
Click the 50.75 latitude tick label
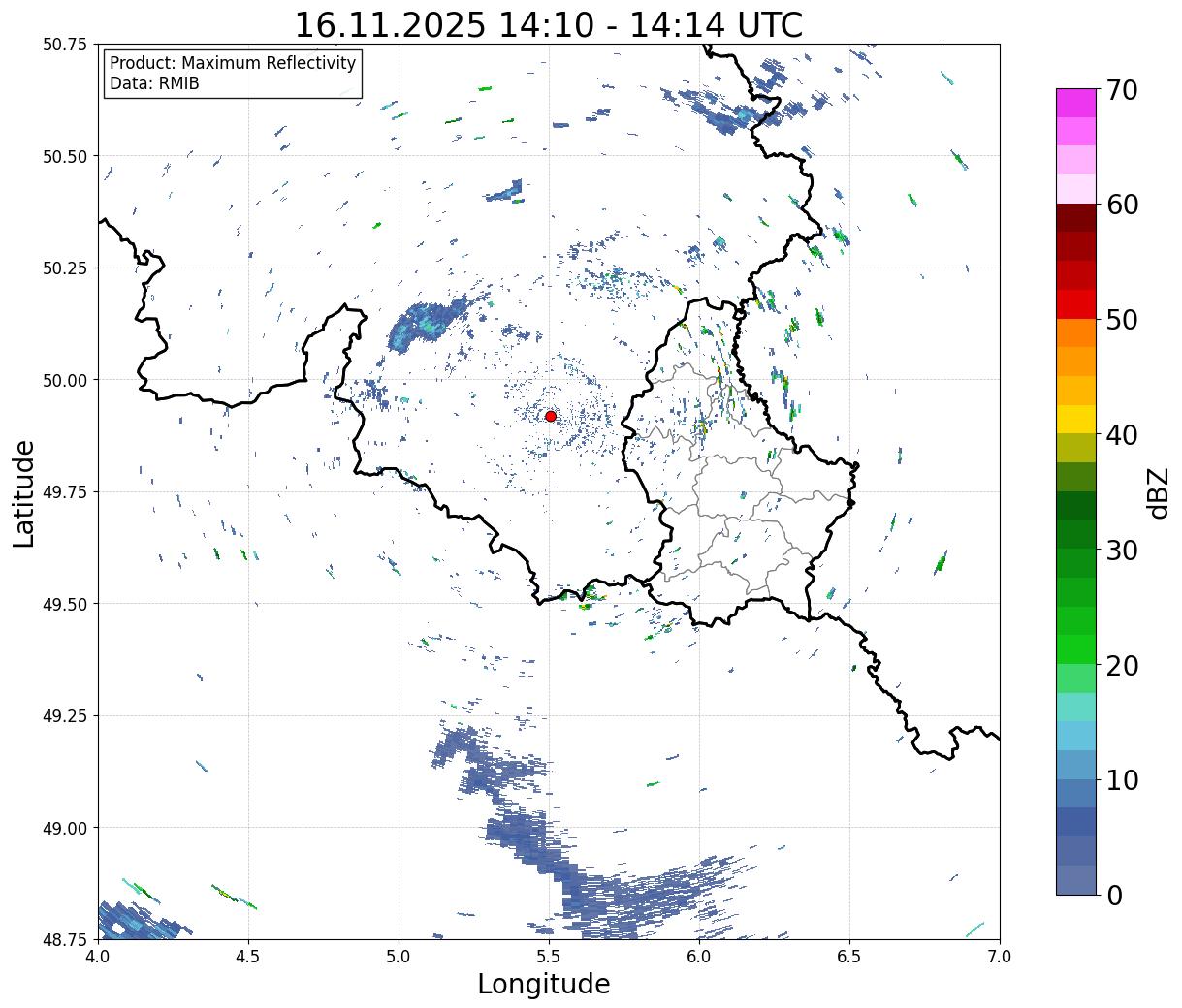click(x=65, y=45)
